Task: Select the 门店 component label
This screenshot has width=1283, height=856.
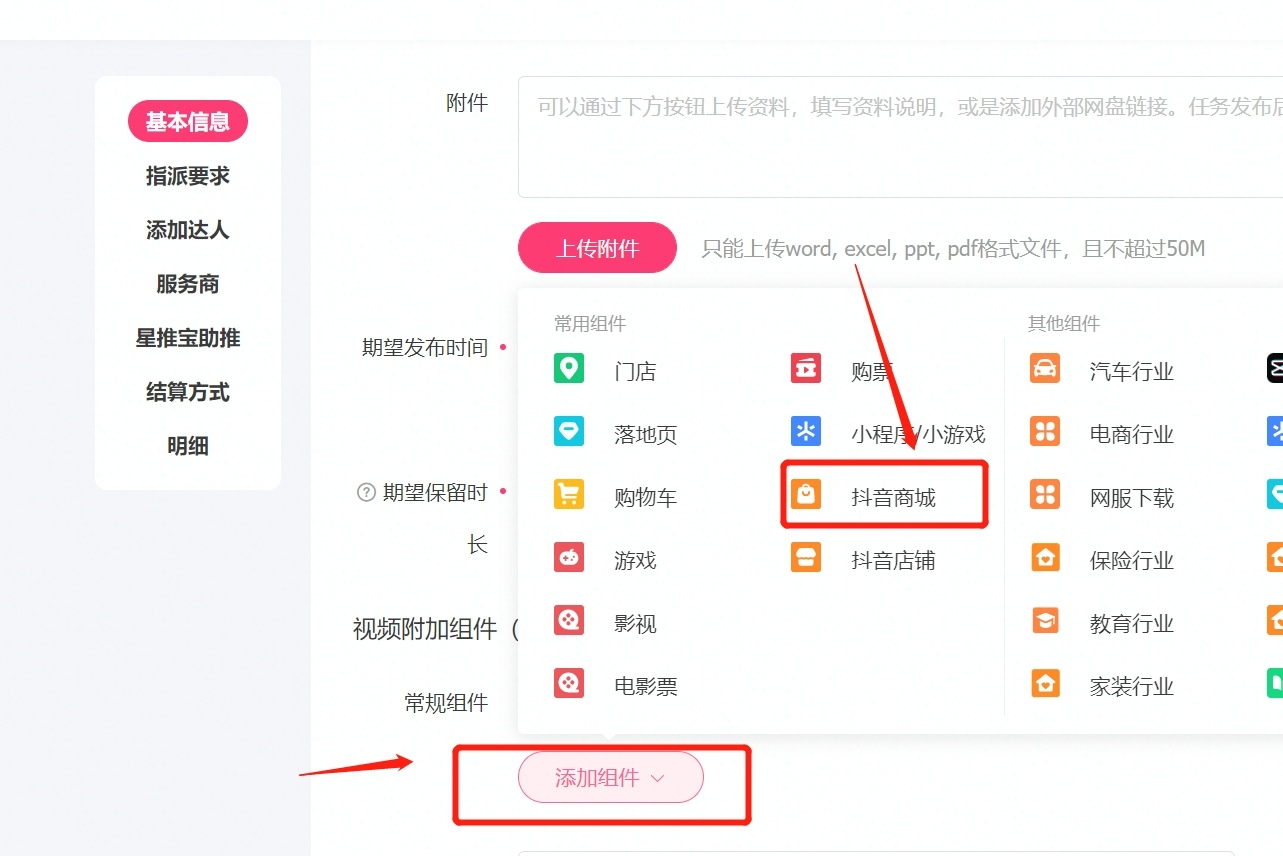Action: pos(635,372)
